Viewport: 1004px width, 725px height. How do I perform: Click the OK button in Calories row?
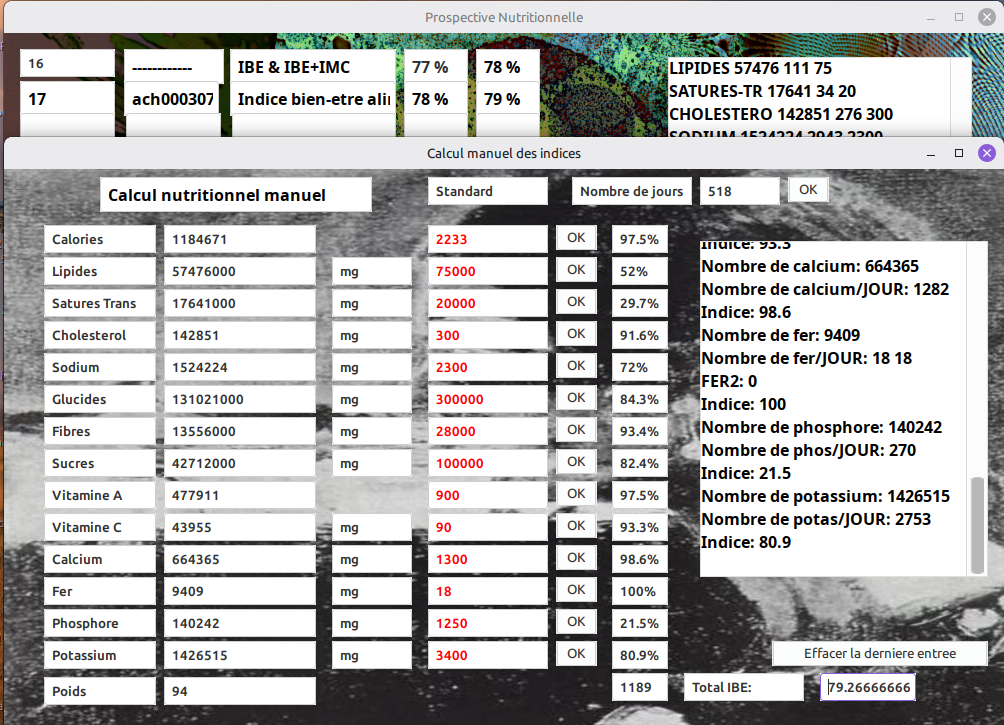[576, 238]
